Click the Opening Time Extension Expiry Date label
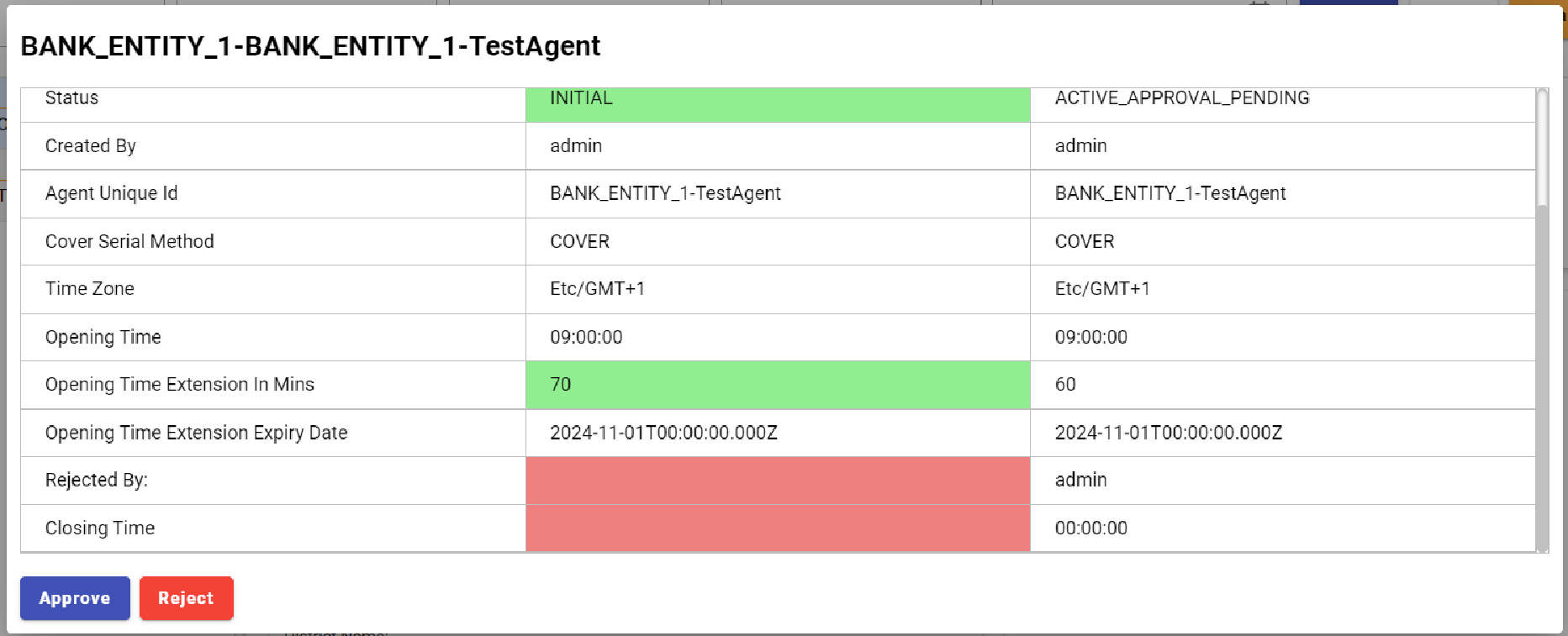This screenshot has width=1568, height=636. tap(196, 433)
